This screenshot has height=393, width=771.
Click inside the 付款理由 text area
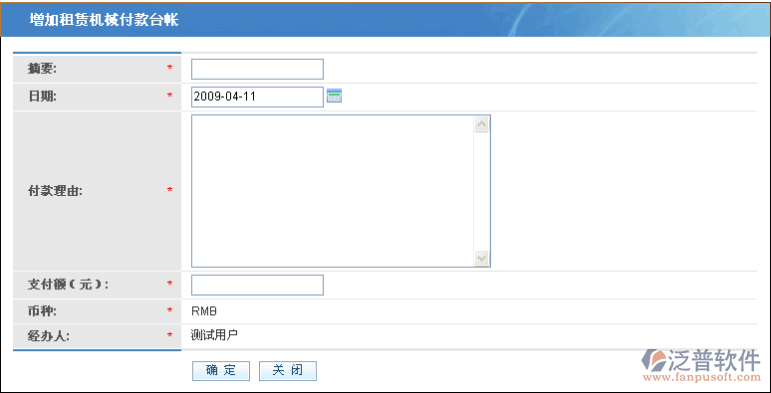[332, 191]
